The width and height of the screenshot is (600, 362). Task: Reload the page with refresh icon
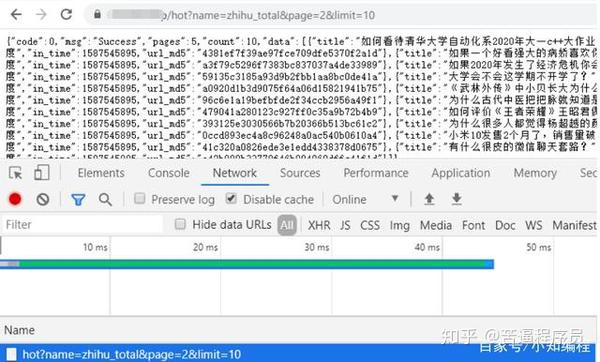pos(66,15)
